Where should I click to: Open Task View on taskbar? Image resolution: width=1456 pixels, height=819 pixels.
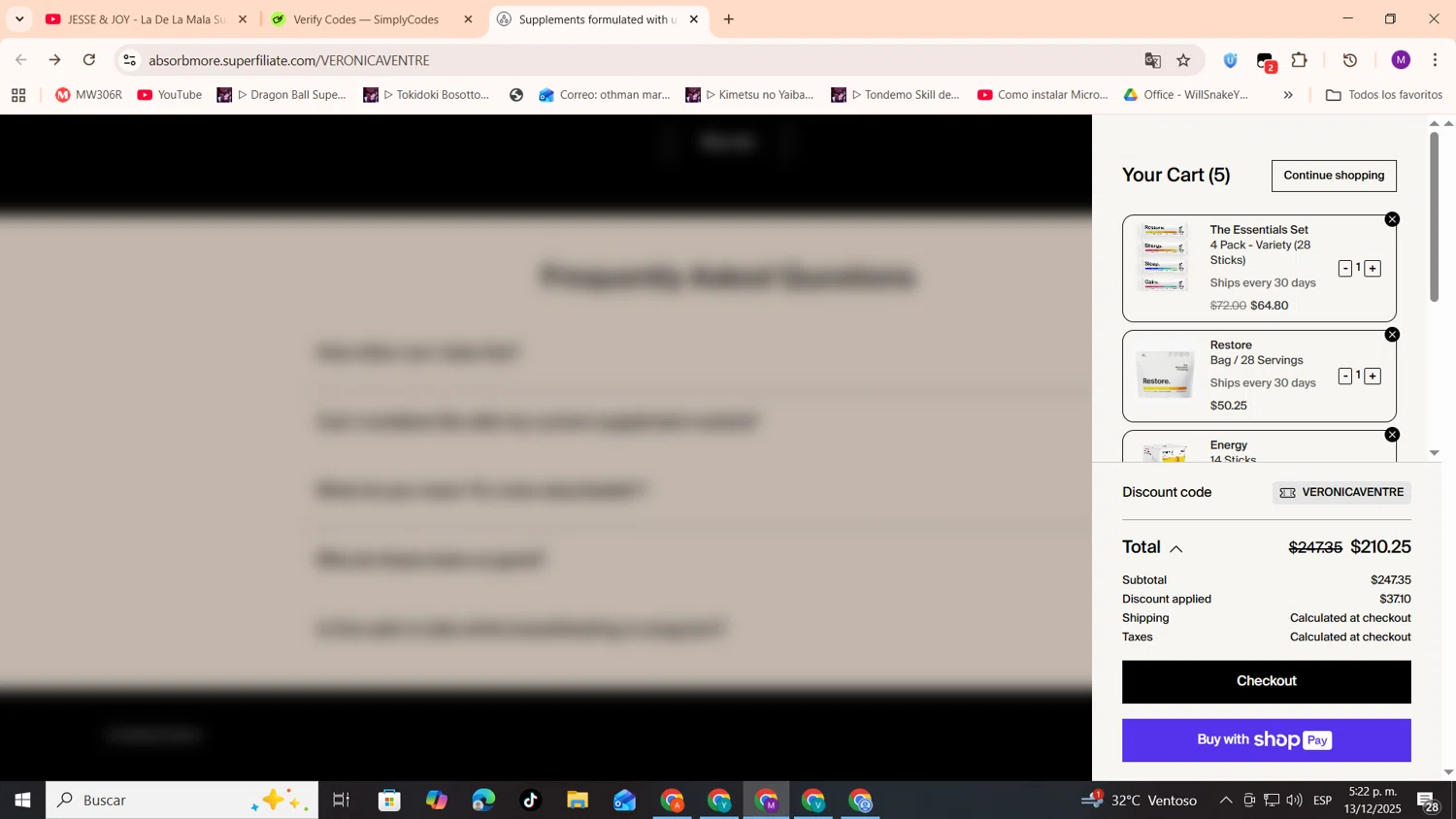[341, 801]
